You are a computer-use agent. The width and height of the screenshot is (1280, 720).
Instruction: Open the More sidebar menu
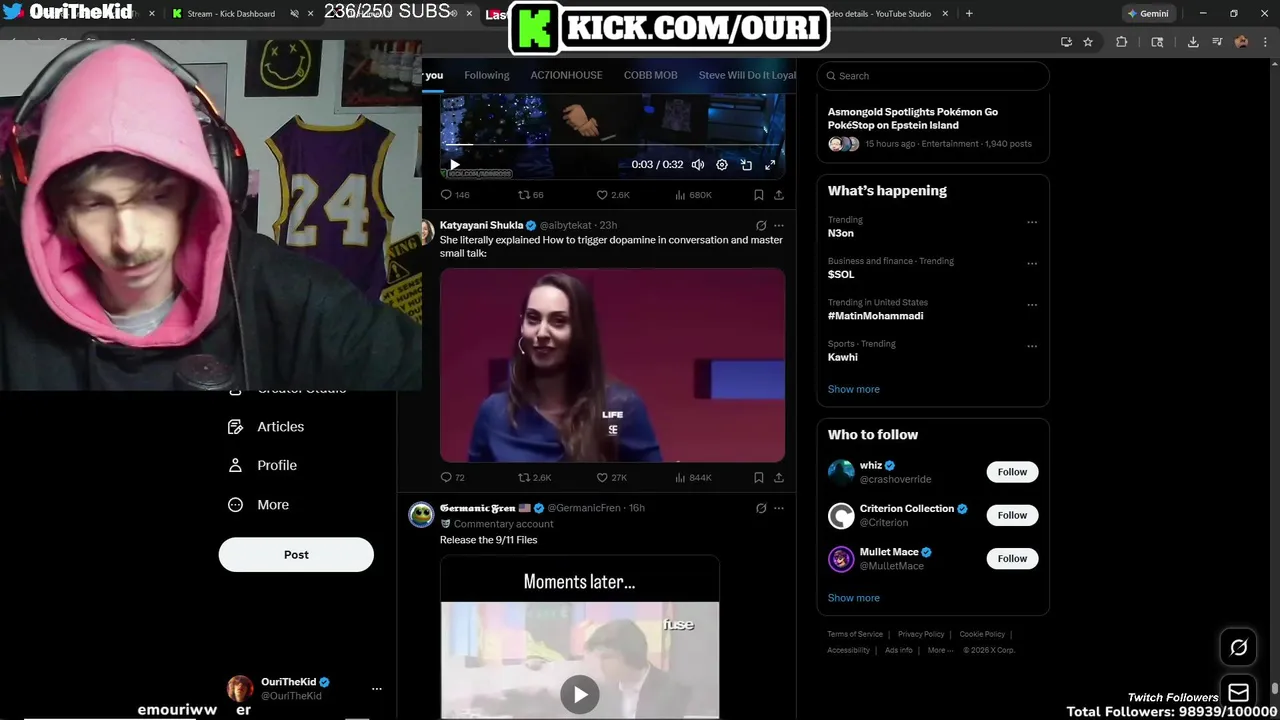[258, 505]
